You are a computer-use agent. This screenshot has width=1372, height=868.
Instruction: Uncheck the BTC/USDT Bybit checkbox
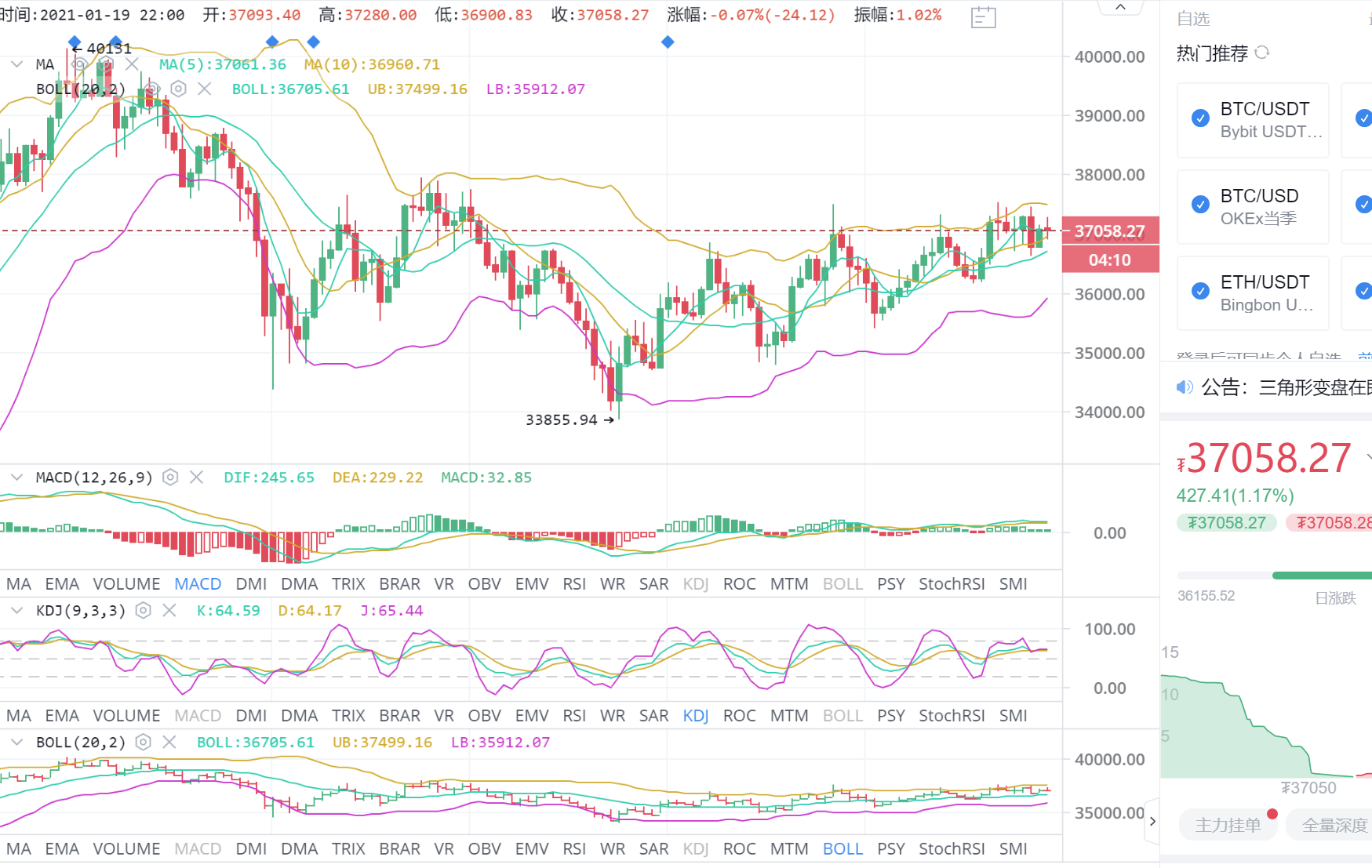[x=1200, y=118]
